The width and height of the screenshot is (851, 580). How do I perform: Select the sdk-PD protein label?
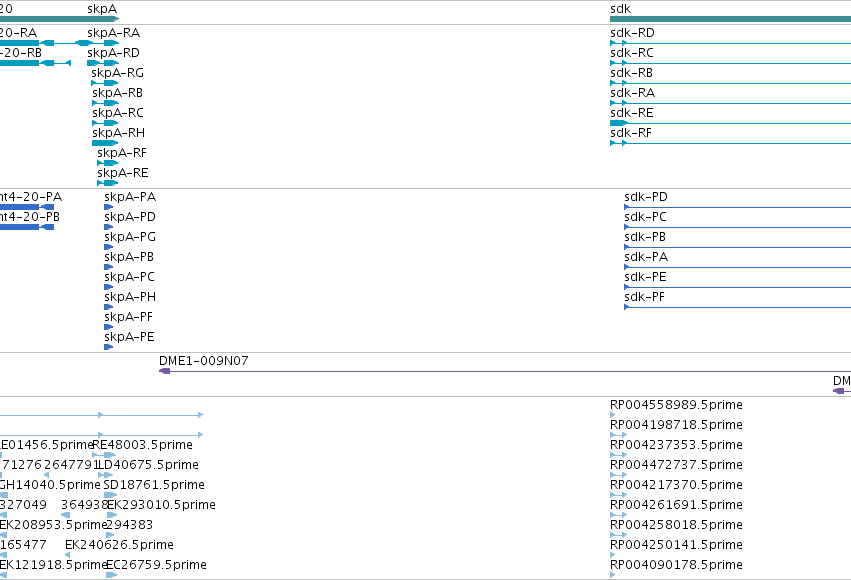[646, 197]
